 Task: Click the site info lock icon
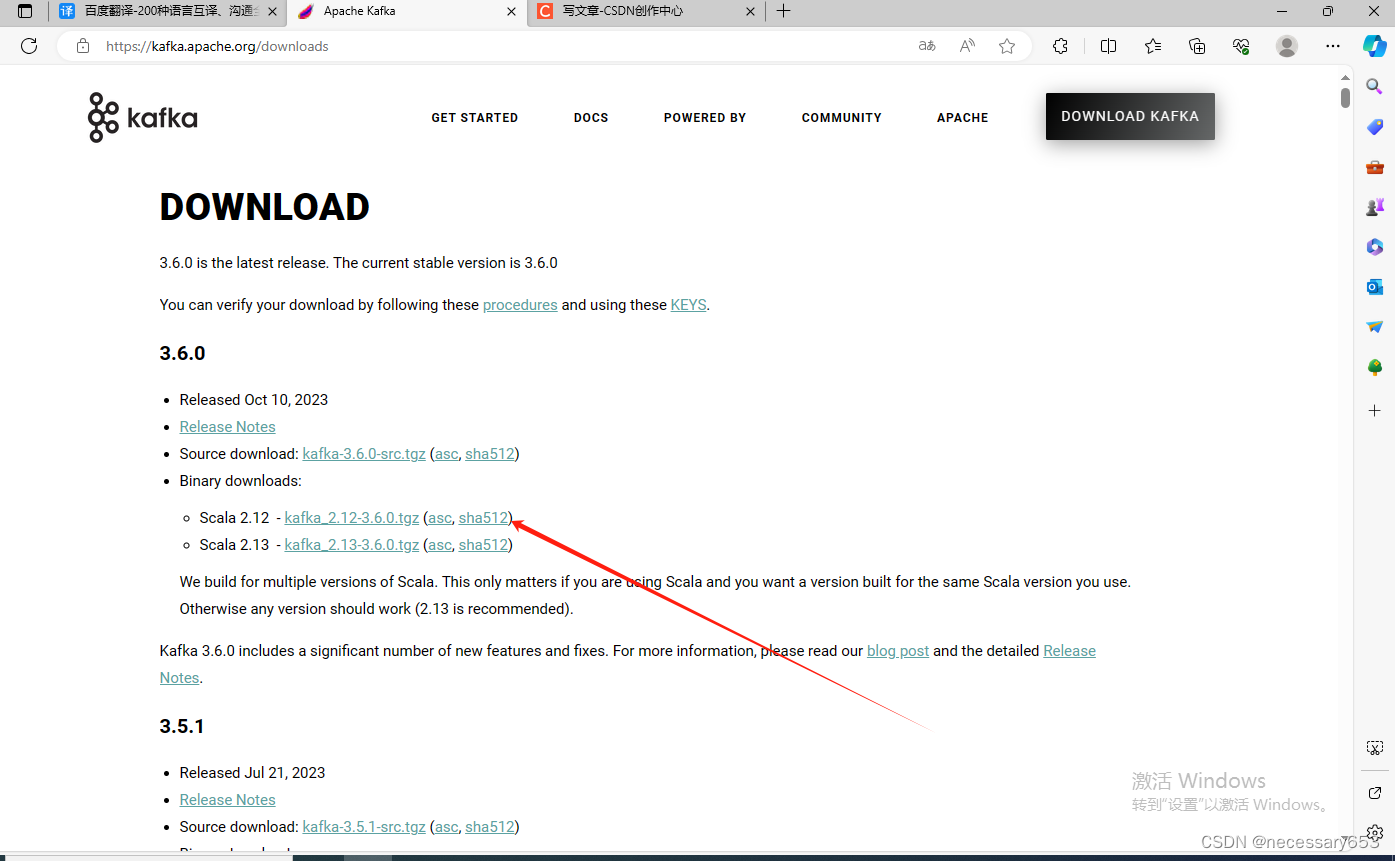click(x=83, y=46)
